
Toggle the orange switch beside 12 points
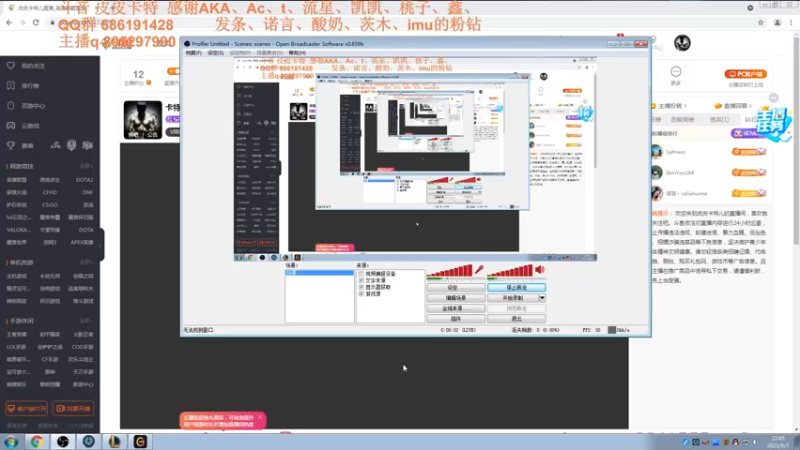click(x=173, y=71)
